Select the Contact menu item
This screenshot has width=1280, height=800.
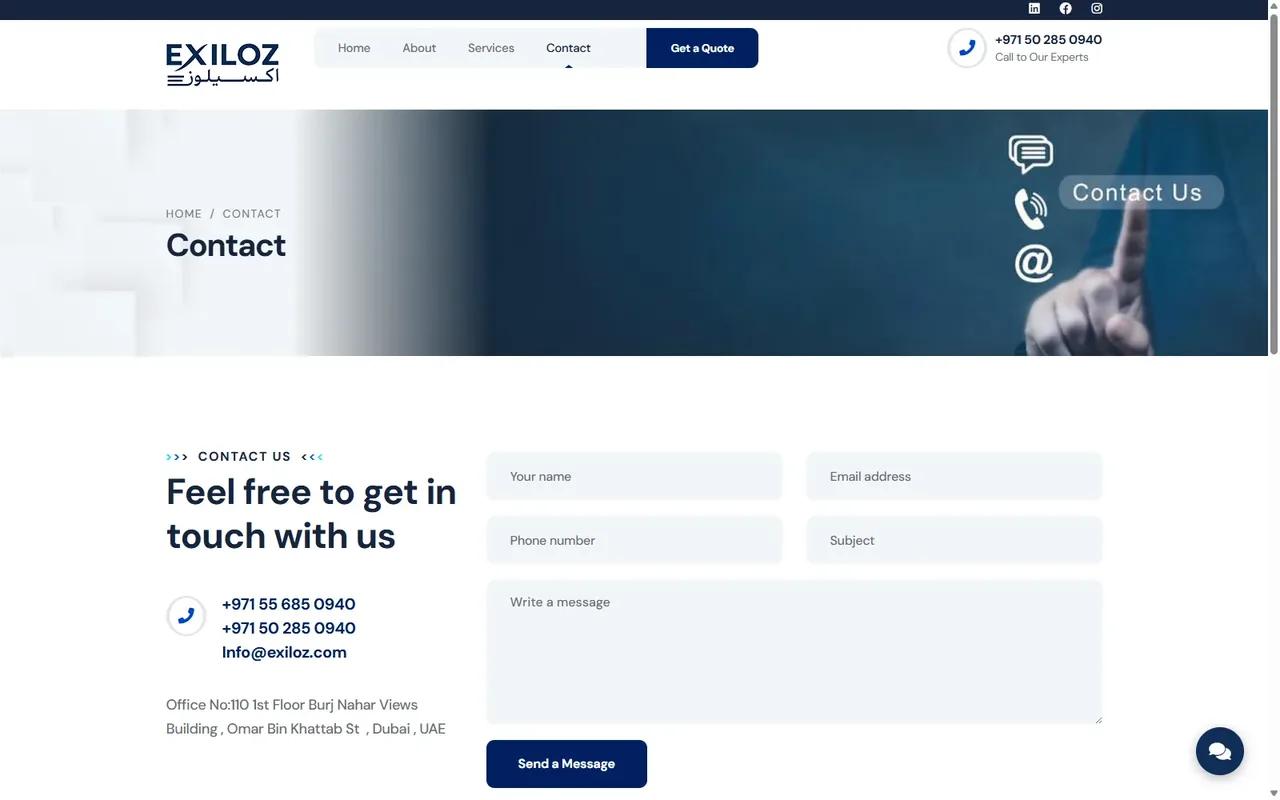click(x=568, y=48)
